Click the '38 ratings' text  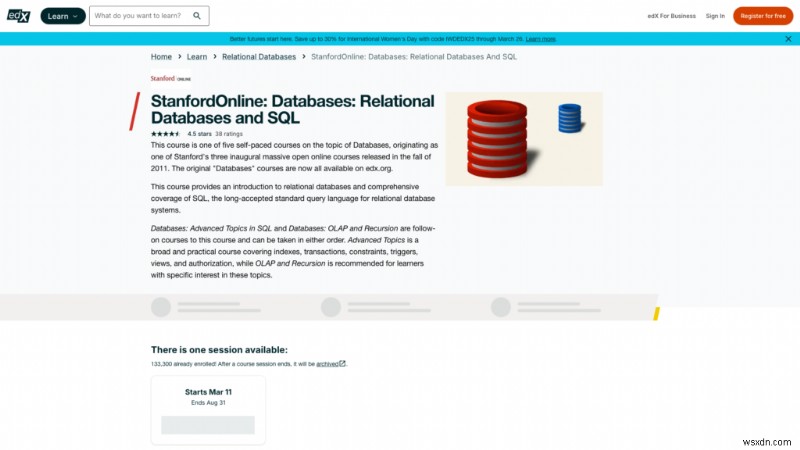click(x=229, y=134)
